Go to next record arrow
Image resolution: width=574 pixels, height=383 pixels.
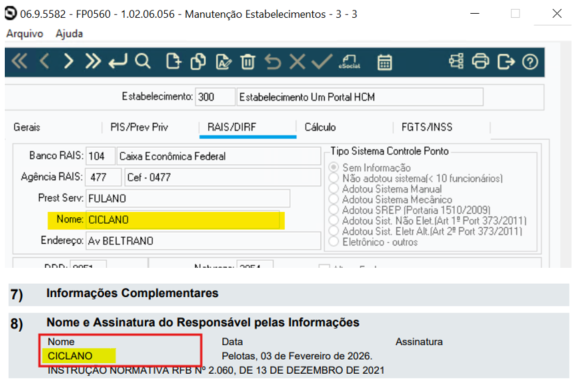pyautogui.click(x=68, y=61)
